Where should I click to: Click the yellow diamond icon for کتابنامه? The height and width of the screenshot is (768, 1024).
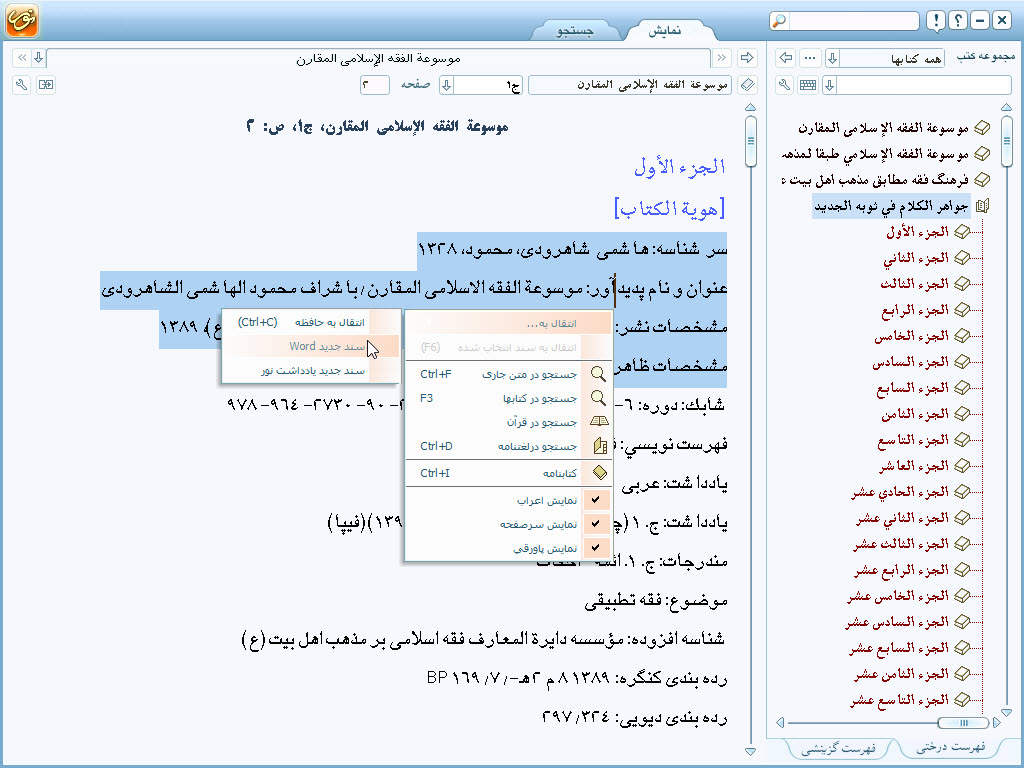pos(600,472)
